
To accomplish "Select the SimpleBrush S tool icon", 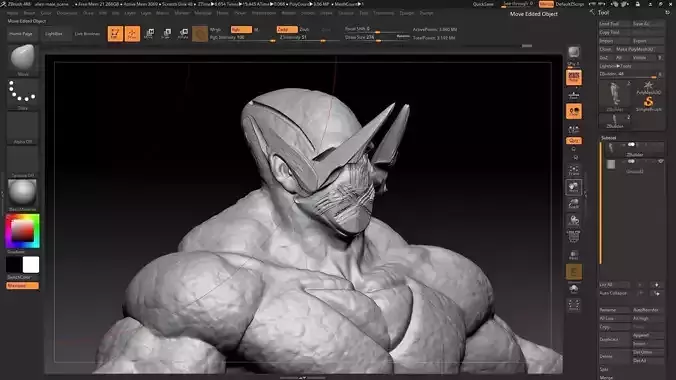I will 648,104.
